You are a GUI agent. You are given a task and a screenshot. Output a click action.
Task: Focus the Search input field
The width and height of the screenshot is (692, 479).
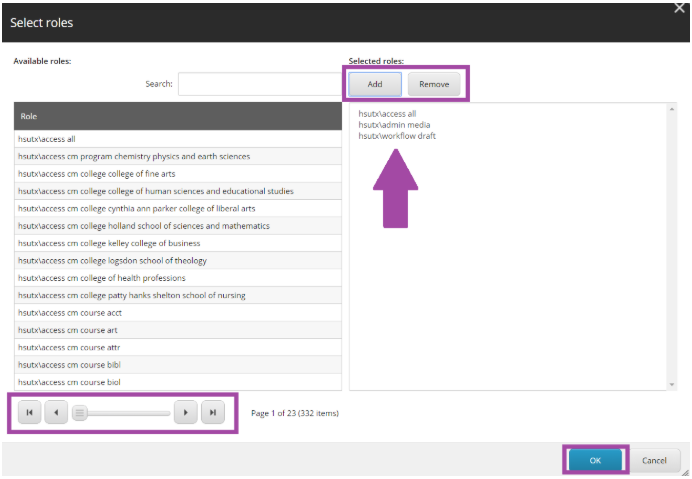(x=260, y=84)
